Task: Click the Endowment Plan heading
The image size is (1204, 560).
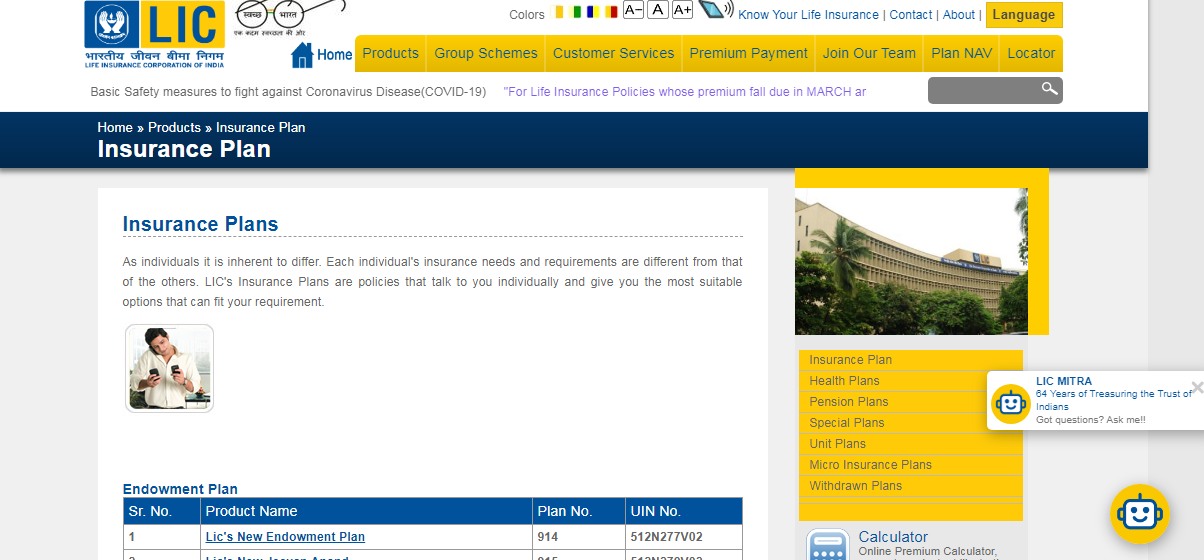Action: pos(180,489)
